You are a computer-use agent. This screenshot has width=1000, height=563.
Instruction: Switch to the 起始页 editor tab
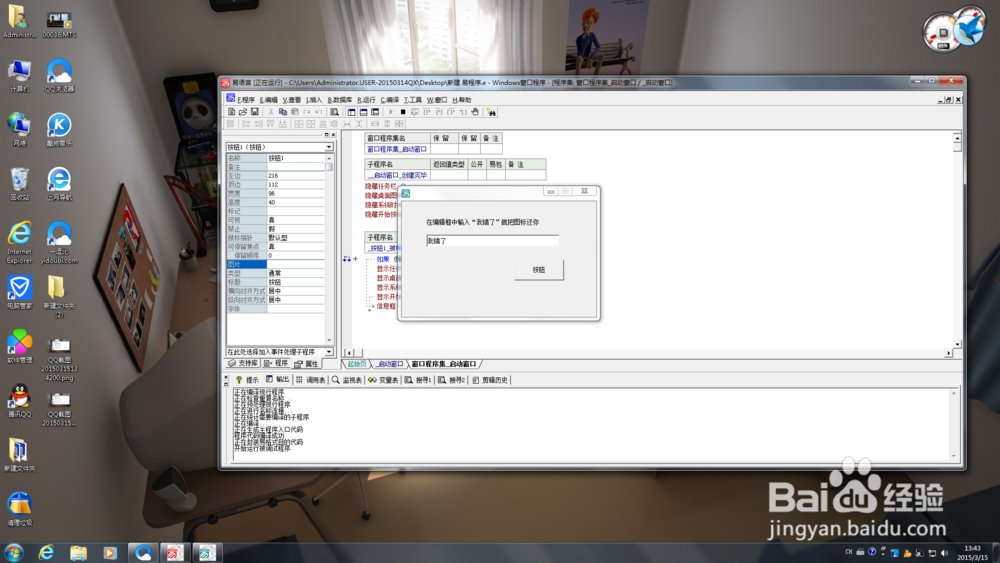point(357,363)
